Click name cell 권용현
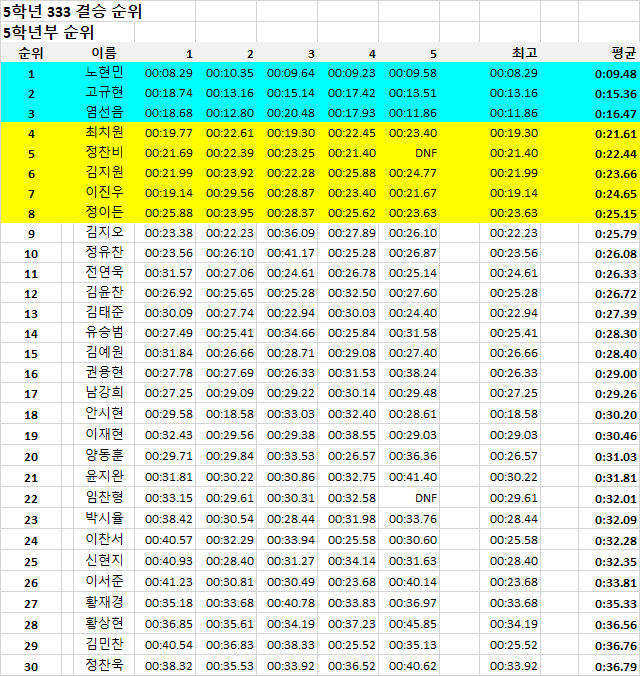The height and width of the screenshot is (676, 640). coord(104,372)
